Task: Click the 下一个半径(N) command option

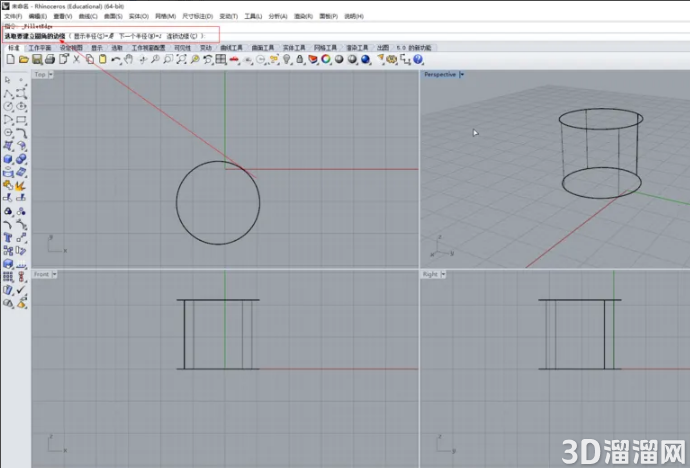Action: (x=140, y=36)
